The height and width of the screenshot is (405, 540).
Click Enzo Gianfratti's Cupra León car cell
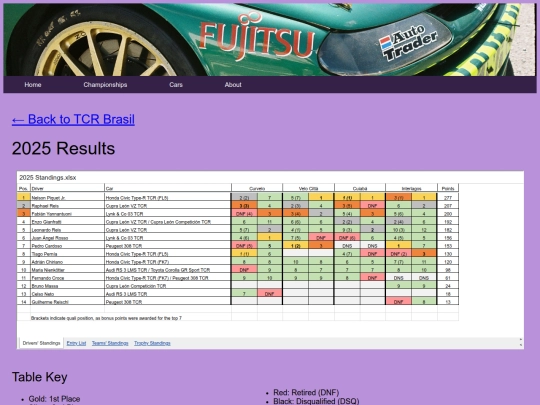(168, 222)
